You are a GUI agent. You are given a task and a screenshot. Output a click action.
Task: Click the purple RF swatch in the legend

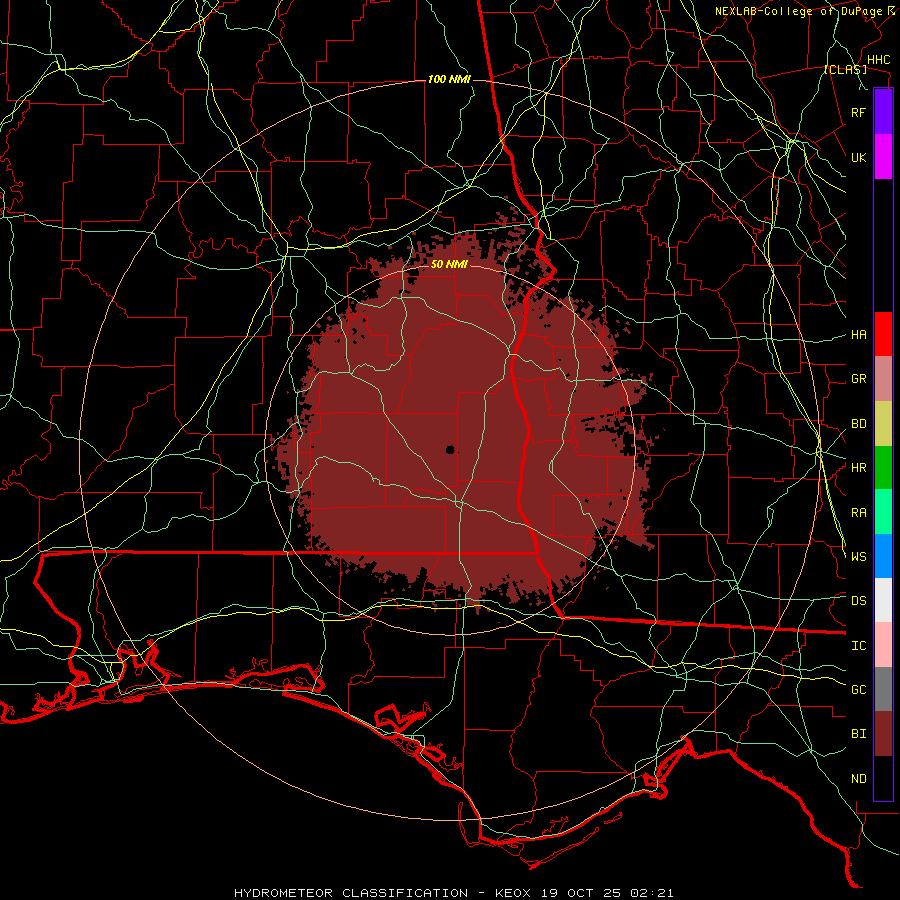point(883,112)
